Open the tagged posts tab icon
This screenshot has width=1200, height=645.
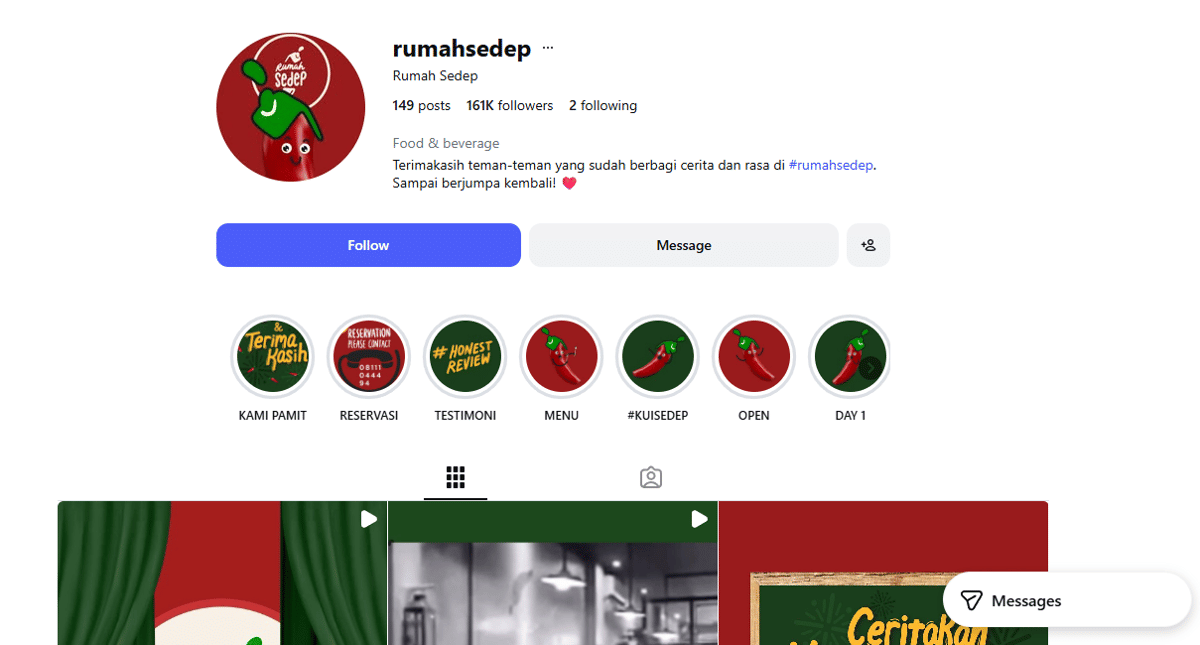(651, 477)
